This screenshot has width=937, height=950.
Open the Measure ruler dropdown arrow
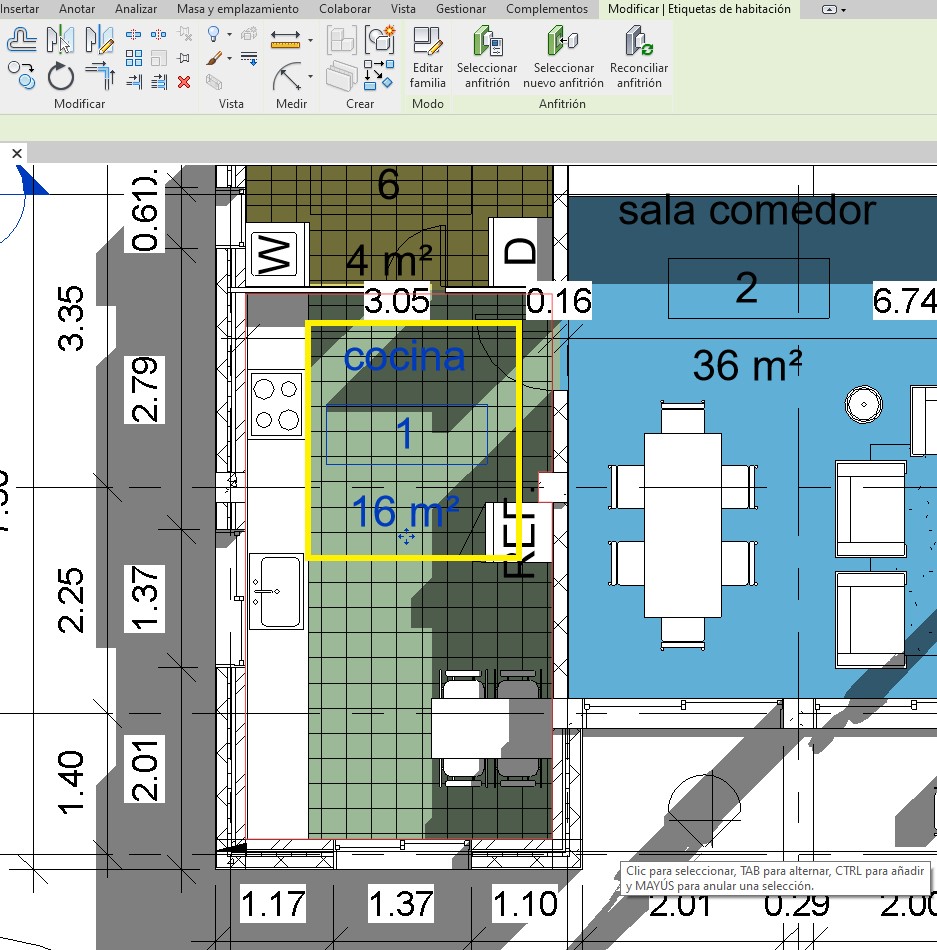tap(310, 41)
